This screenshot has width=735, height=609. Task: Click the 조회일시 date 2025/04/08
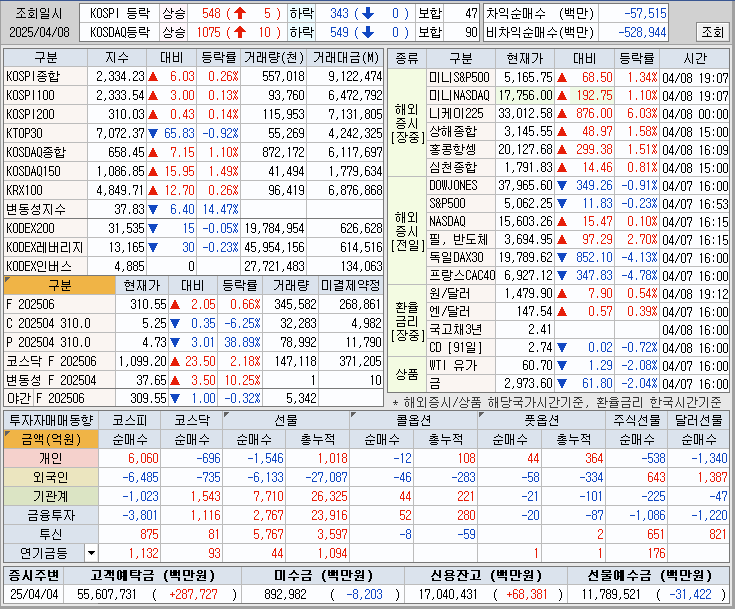click(39, 32)
